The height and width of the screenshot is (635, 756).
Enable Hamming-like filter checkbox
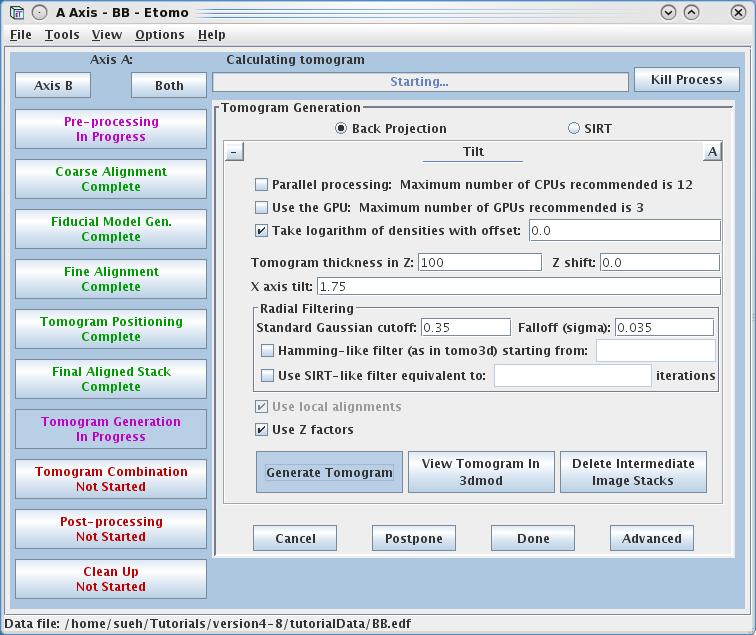point(267,351)
